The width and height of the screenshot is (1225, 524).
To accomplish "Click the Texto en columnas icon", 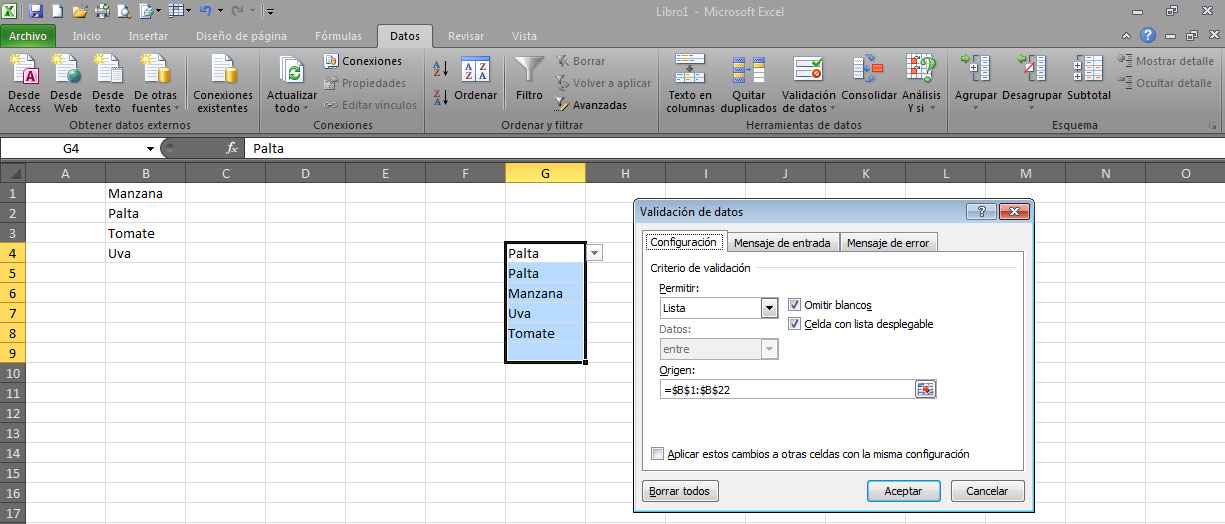I will click(x=689, y=70).
